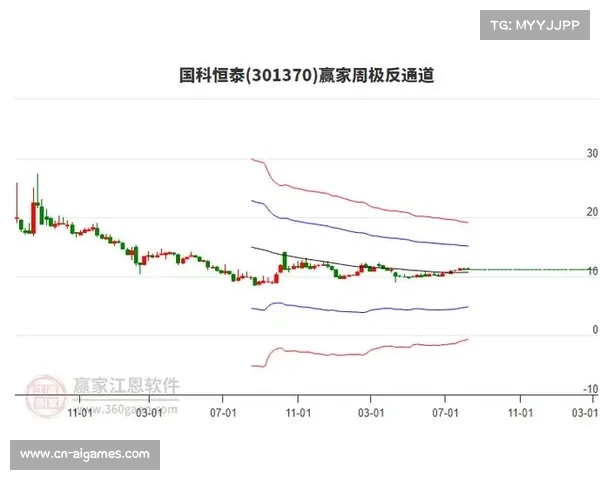Click the chart title 国科恒泰(301370)赢家周极反通道
Viewport: 600px width, 480px height.
[x=307, y=75]
